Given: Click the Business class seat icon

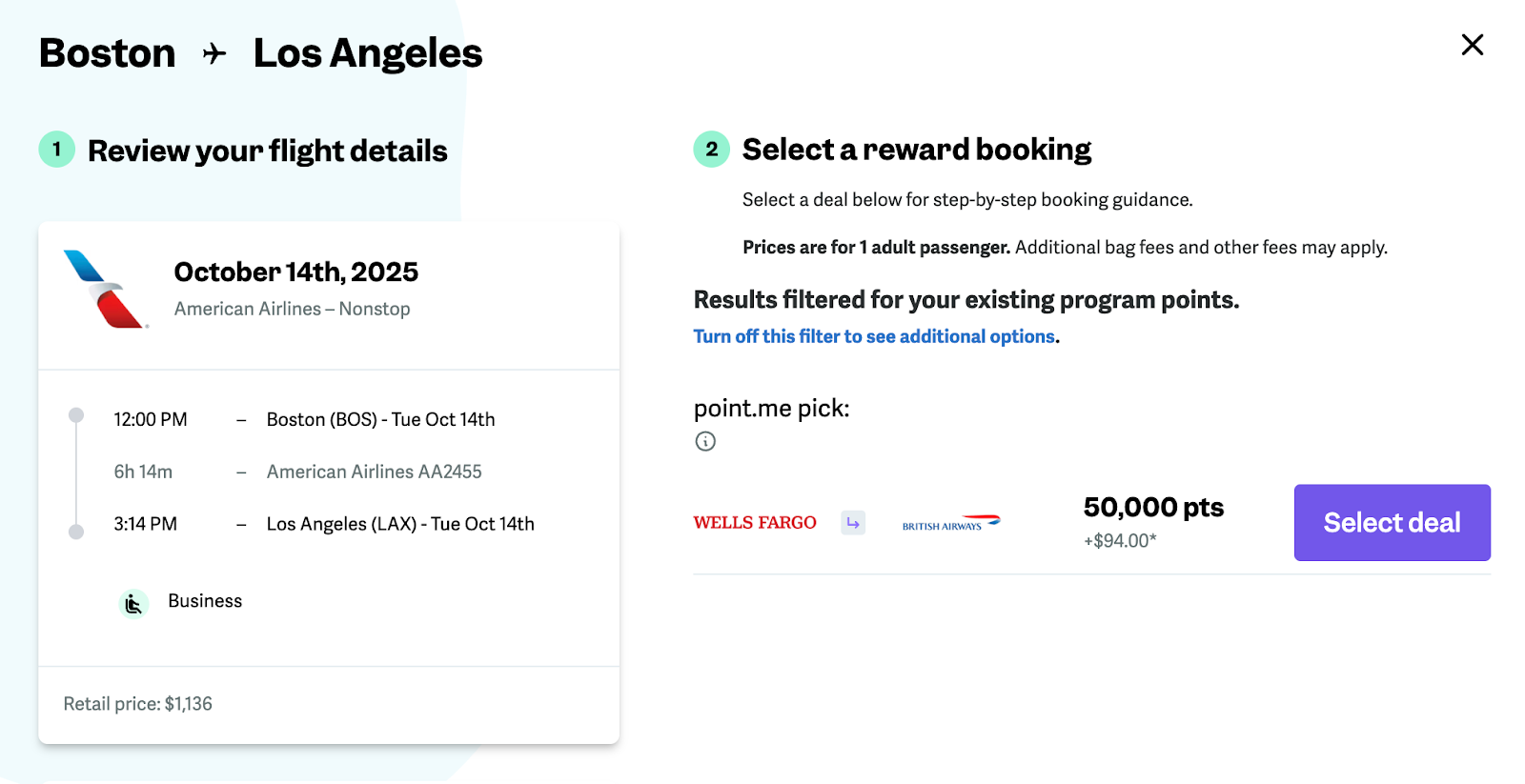Looking at the screenshot, I should [133, 603].
